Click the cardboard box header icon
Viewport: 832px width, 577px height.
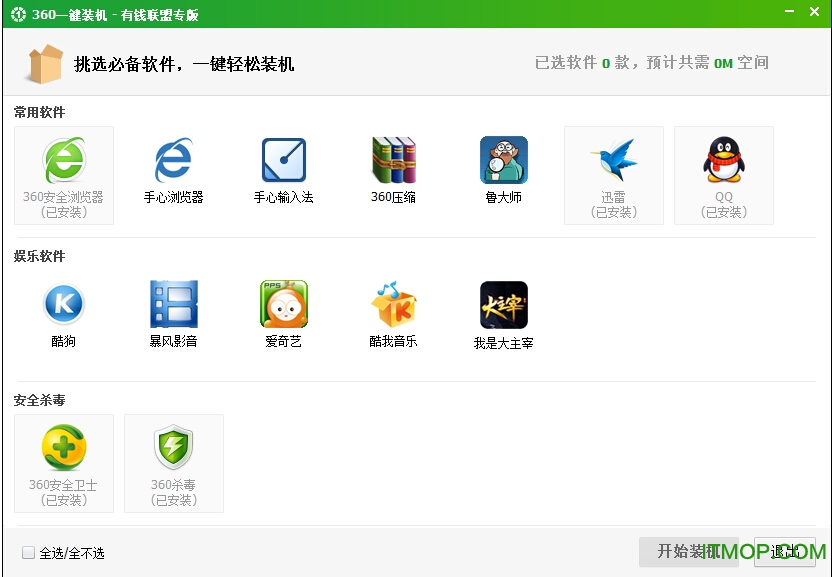tap(46, 64)
